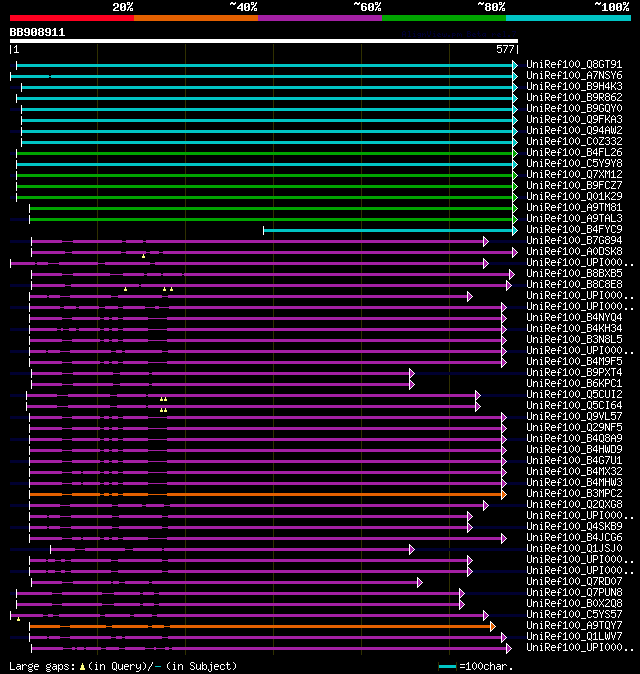The height and width of the screenshot is (674, 640).
Task: Select the query name BB908911
Action: click(37, 32)
